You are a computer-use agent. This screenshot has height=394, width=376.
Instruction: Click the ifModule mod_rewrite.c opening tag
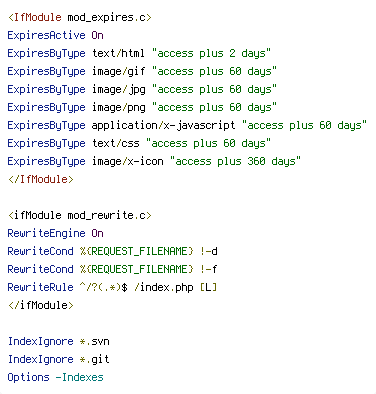coord(80,215)
